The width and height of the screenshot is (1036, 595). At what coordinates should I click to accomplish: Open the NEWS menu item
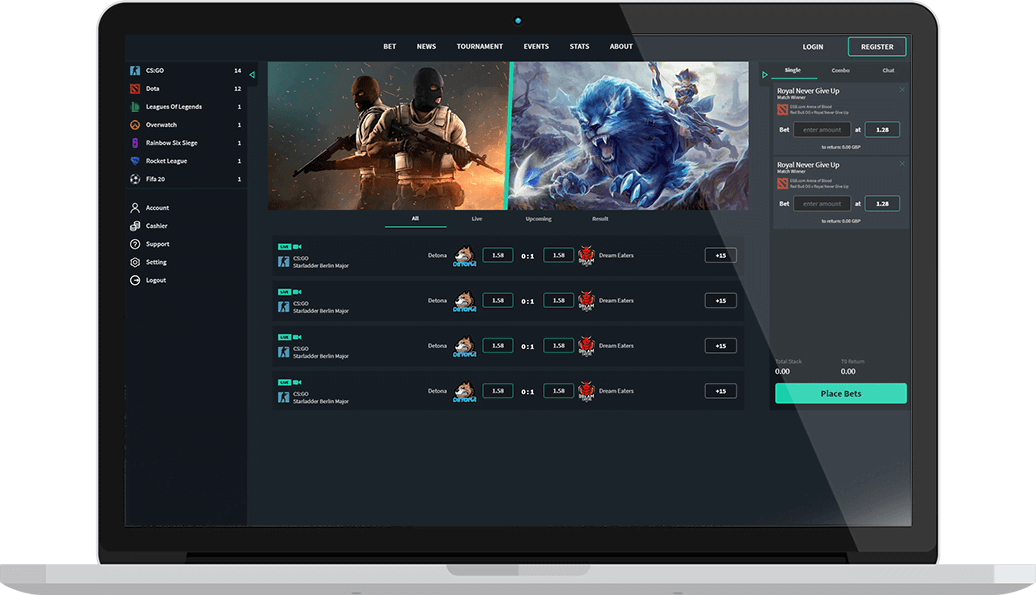click(426, 47)
